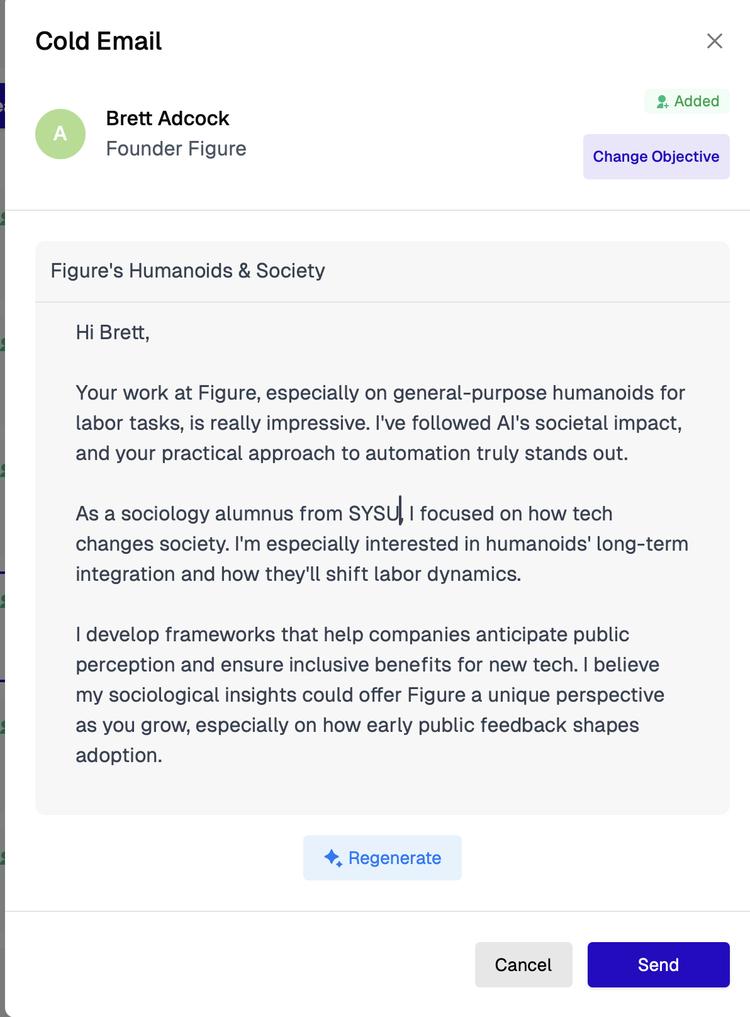The height and width of the screenshot is (1017, 750).
Task: Edit the subject line Figure's Humanoids & Society
Action: tap(188, 271)
